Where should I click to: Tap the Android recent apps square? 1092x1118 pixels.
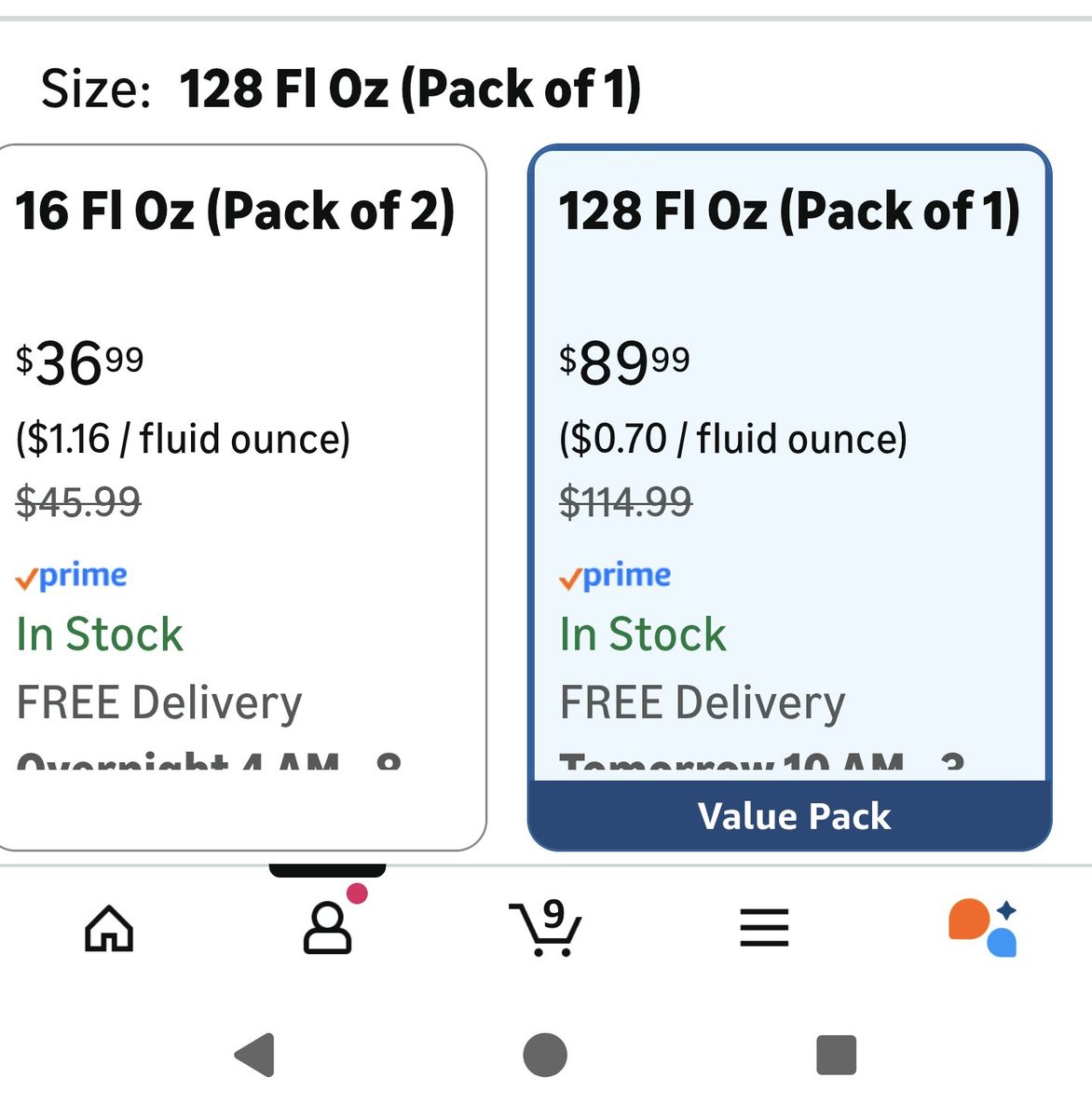(x=836, y=1055)
